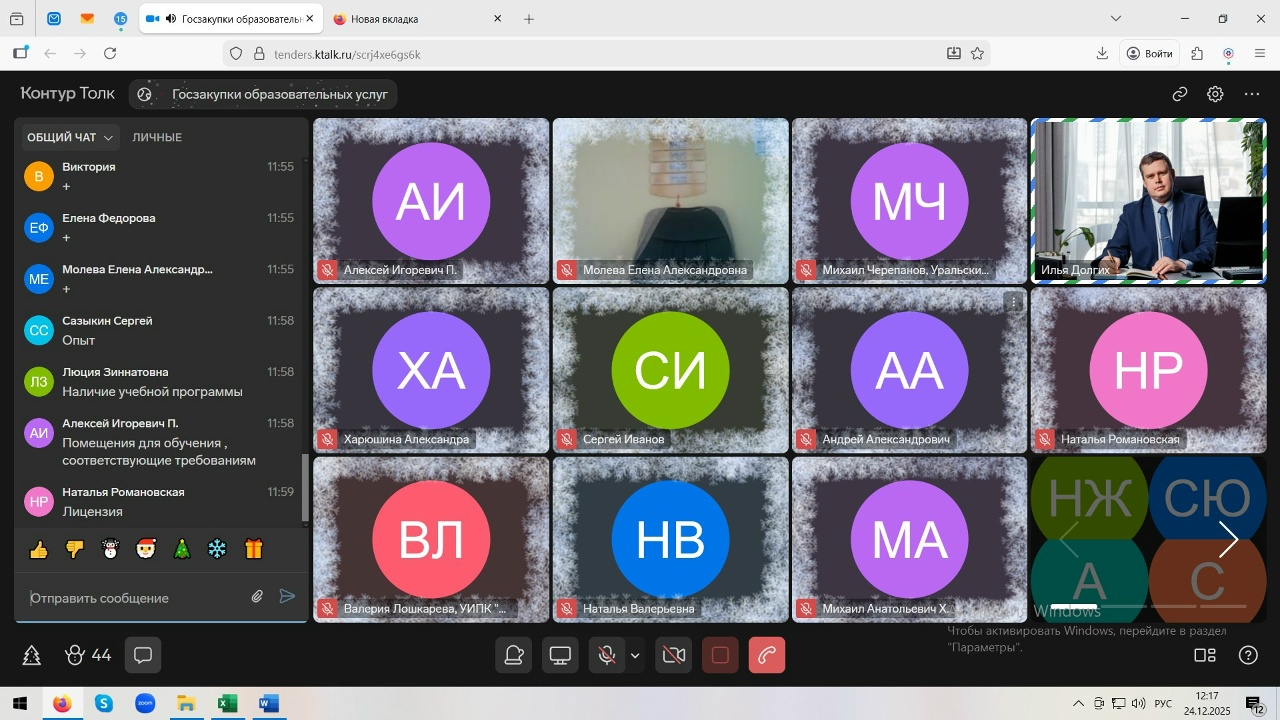Image resolution: width=1280 pixels, height=720 pixels.
Task: Open the three-dot more menu in header
Action: click(x=1252, y=94)
